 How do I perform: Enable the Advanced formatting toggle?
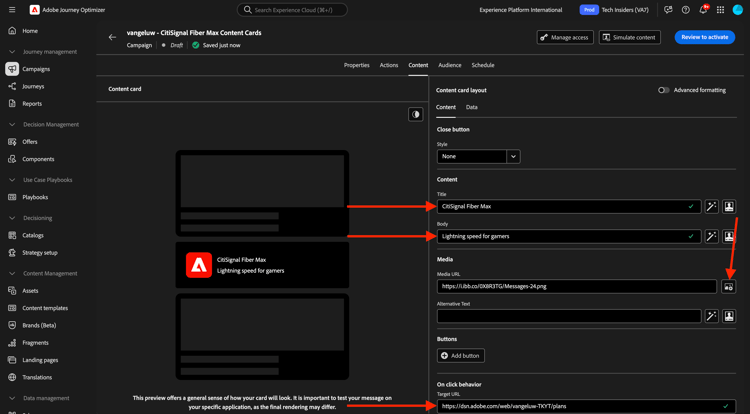point(663,90)
